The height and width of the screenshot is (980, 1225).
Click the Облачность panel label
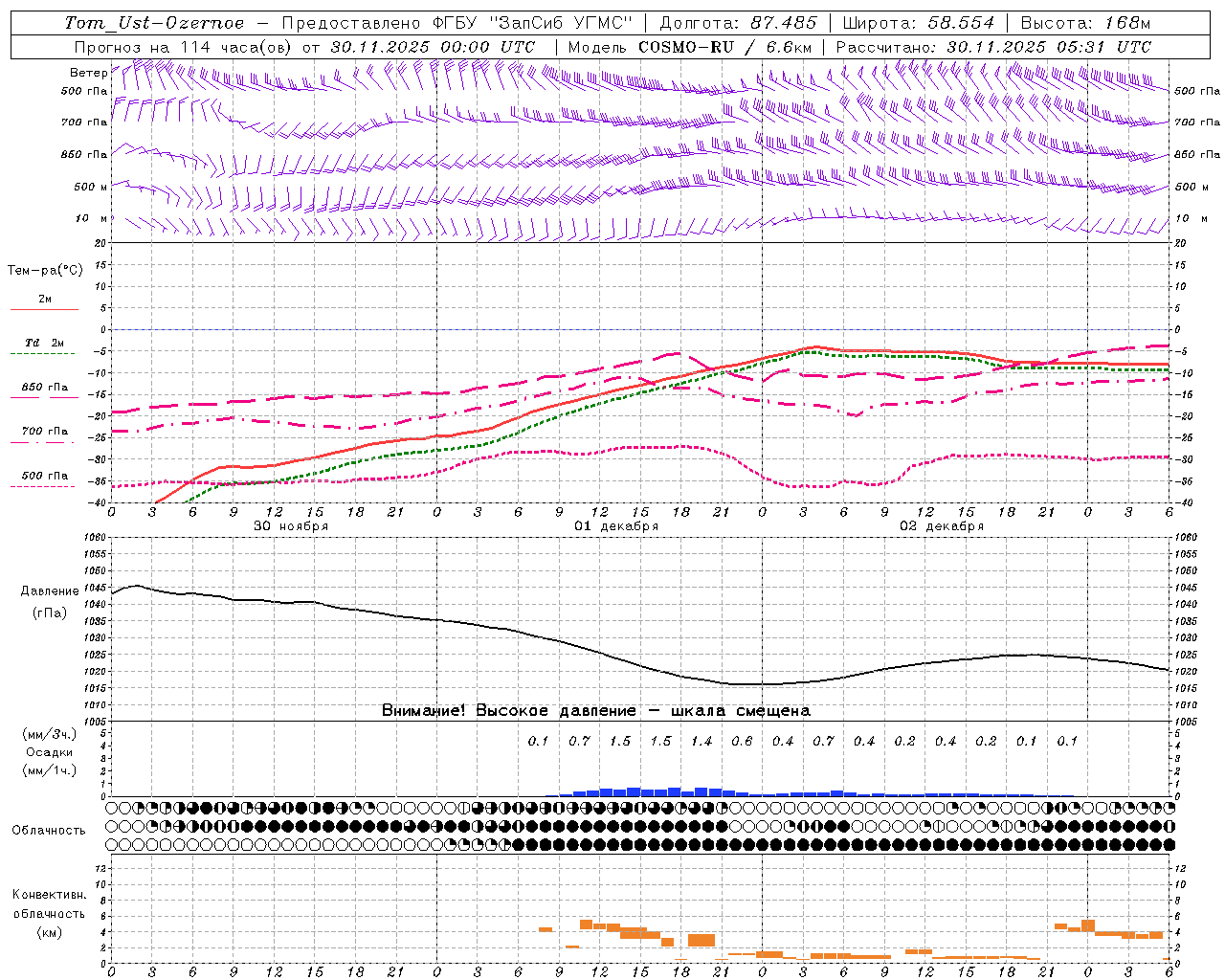point(49,830)
